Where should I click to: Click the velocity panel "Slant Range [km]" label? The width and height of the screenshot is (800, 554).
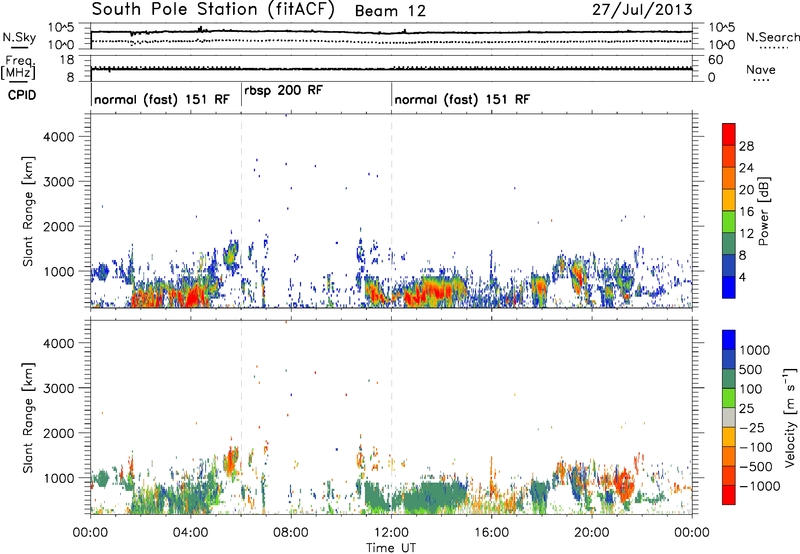[x=28, y=417]
